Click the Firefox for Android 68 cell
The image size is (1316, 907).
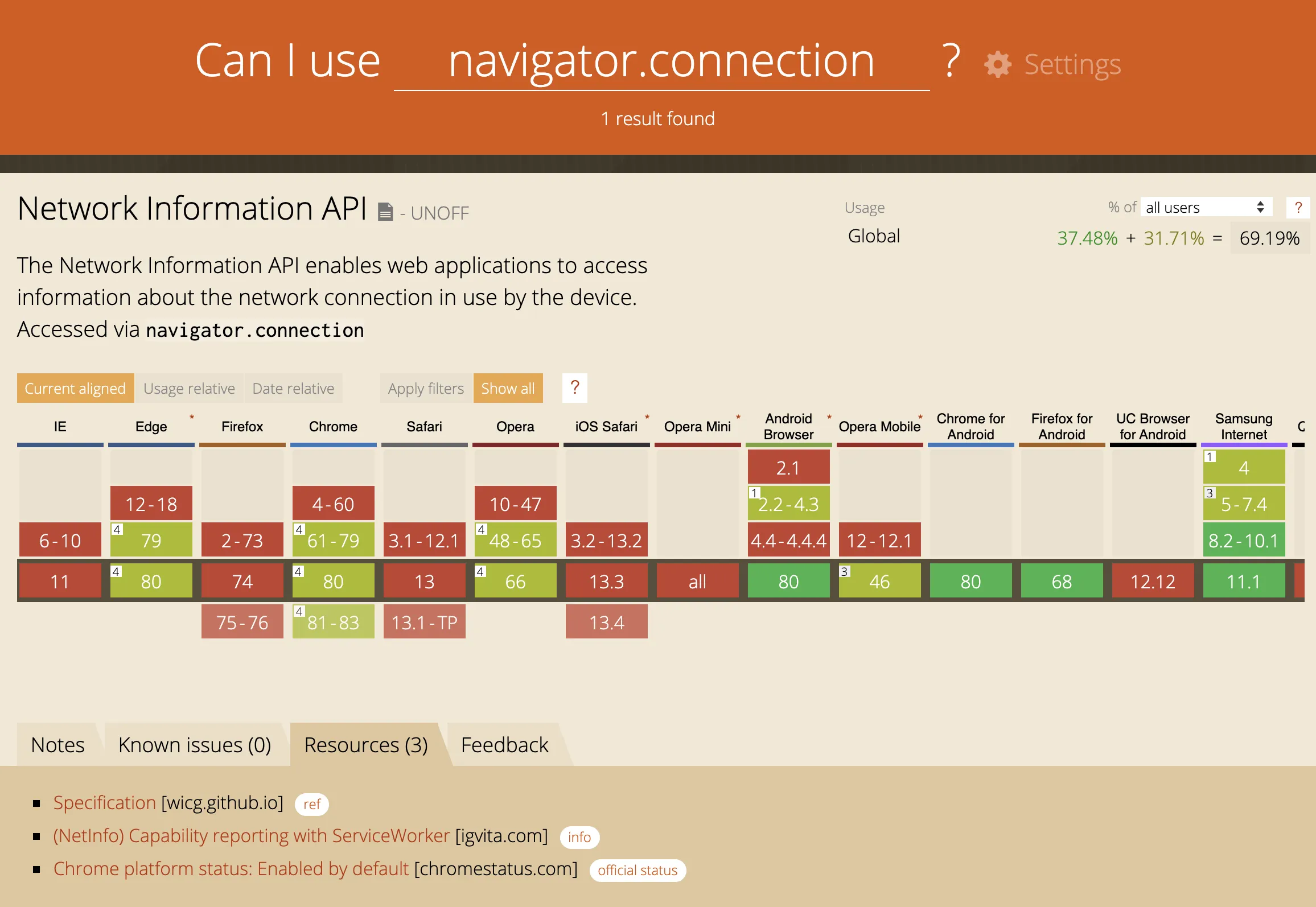(x=1062, y=582)
